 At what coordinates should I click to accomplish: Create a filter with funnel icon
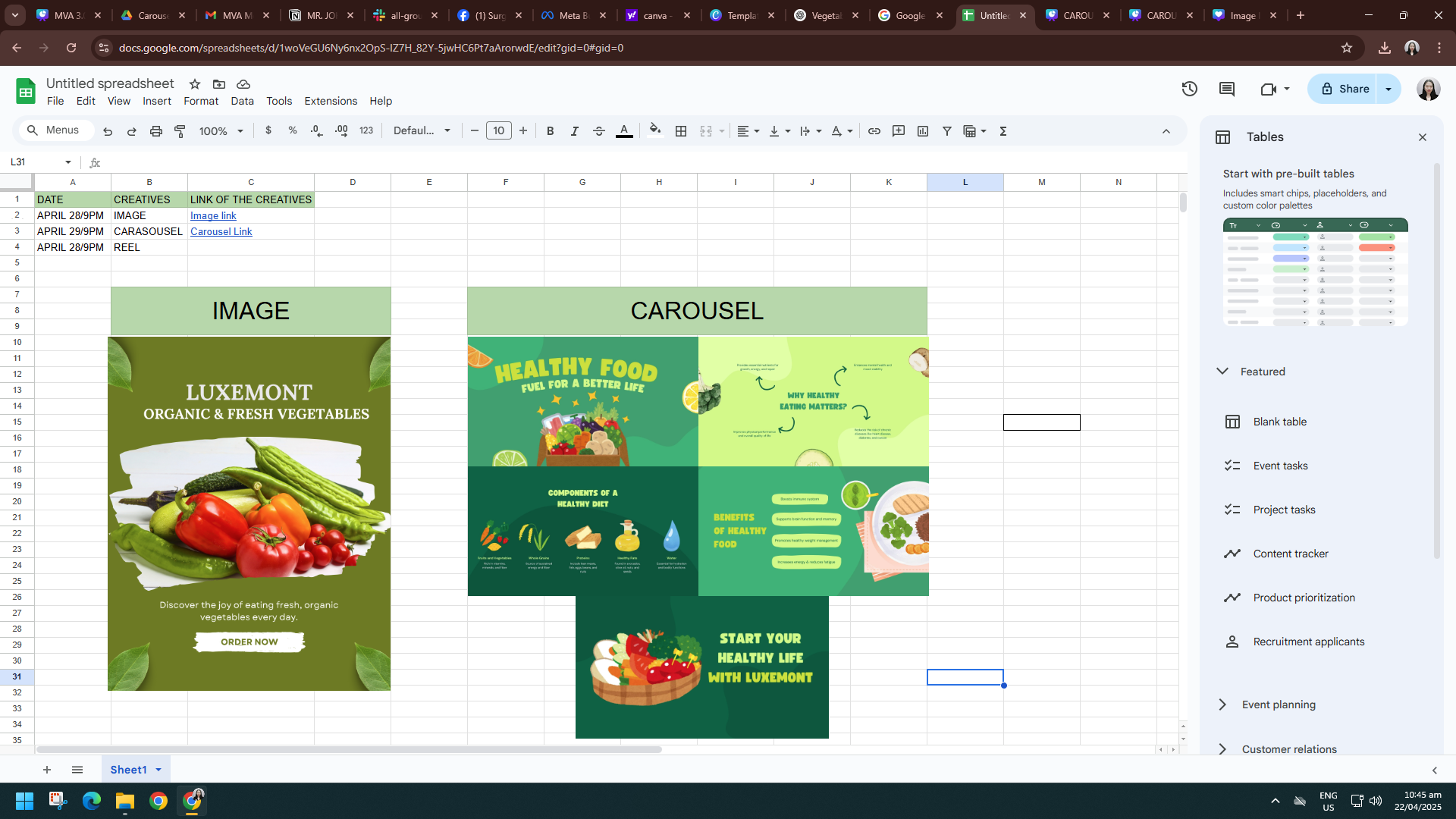coord(947,131)
